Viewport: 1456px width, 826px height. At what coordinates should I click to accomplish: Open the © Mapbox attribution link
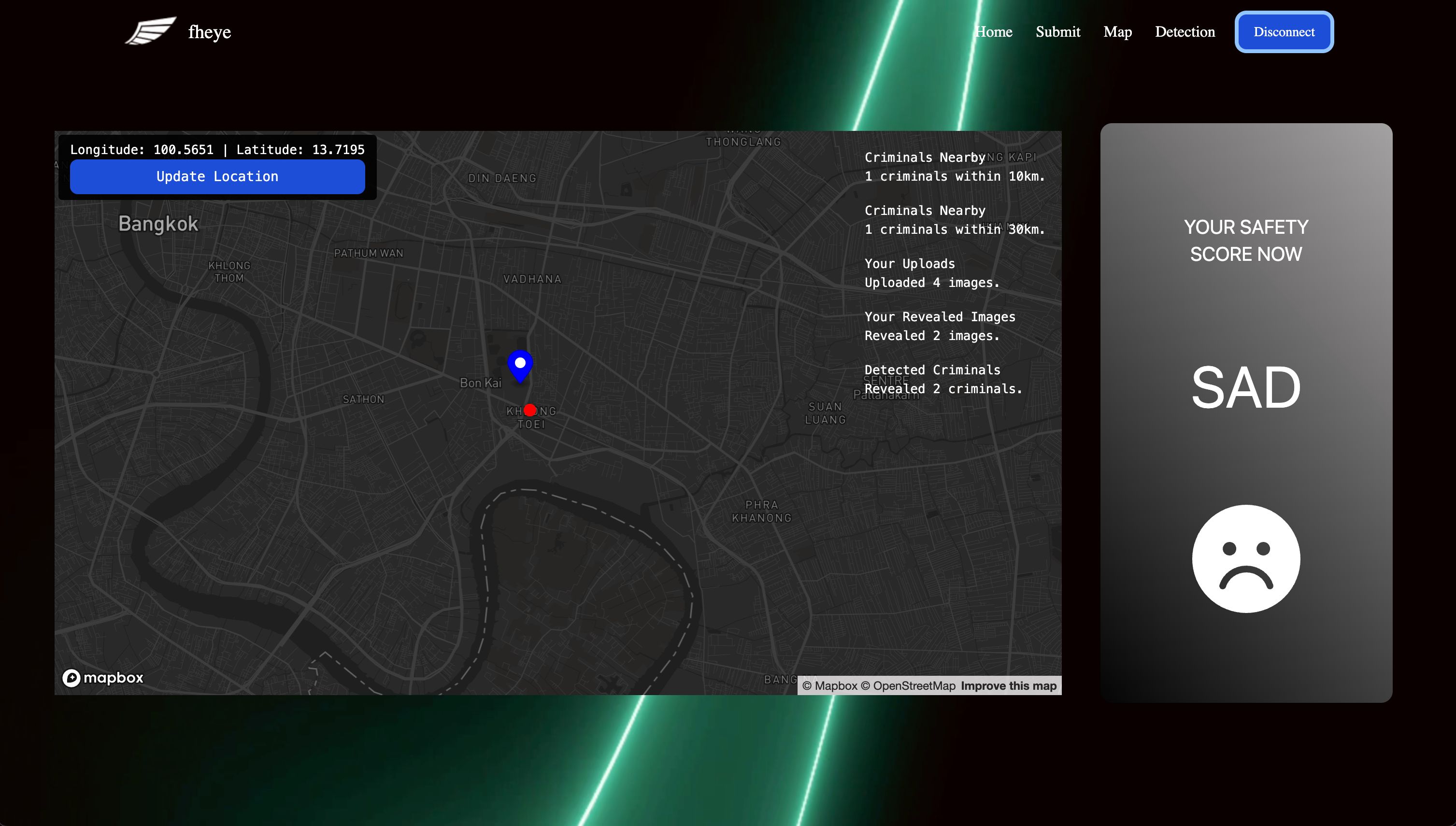point(830,685)
